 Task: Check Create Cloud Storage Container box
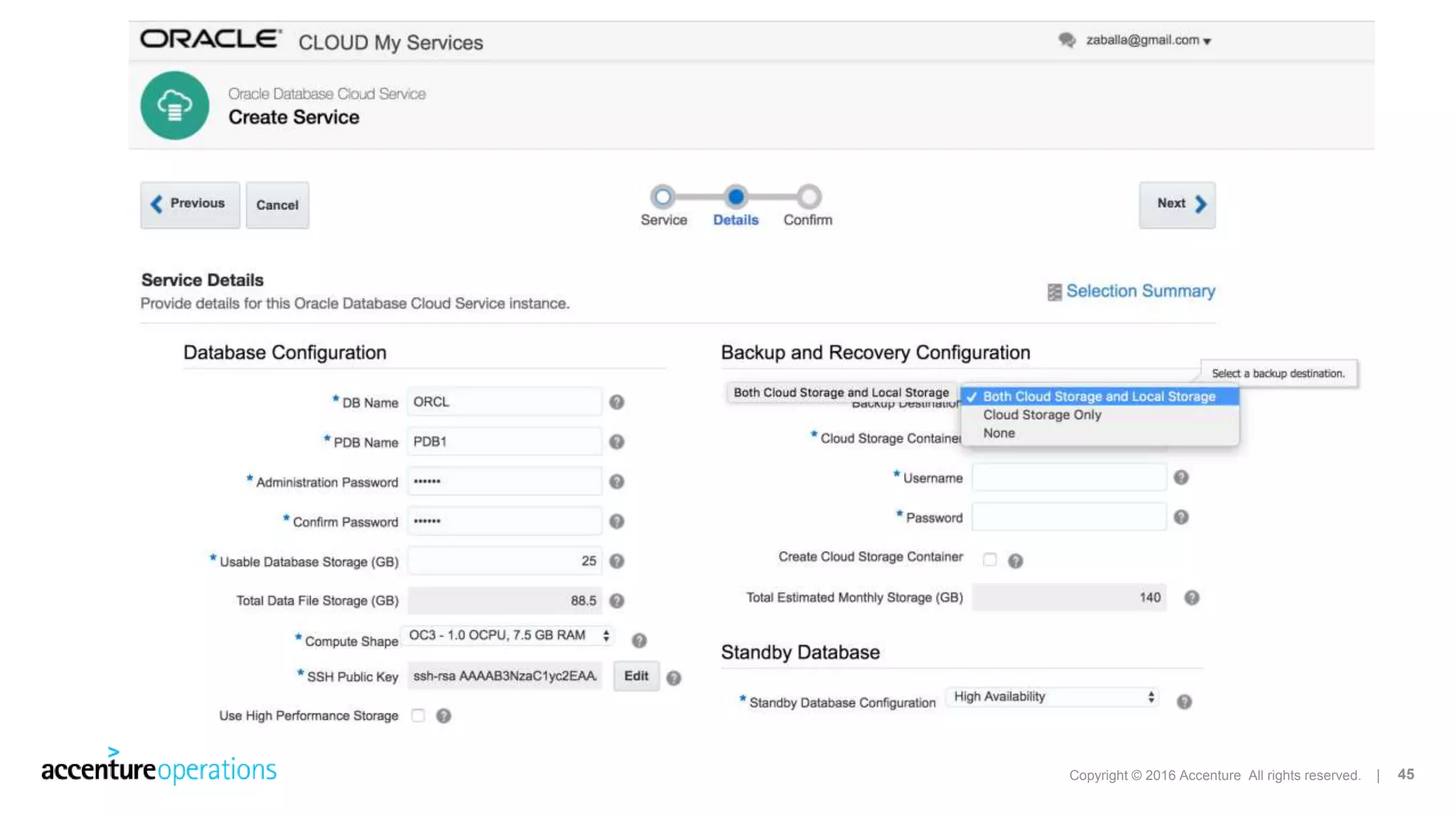coord(990,560)
